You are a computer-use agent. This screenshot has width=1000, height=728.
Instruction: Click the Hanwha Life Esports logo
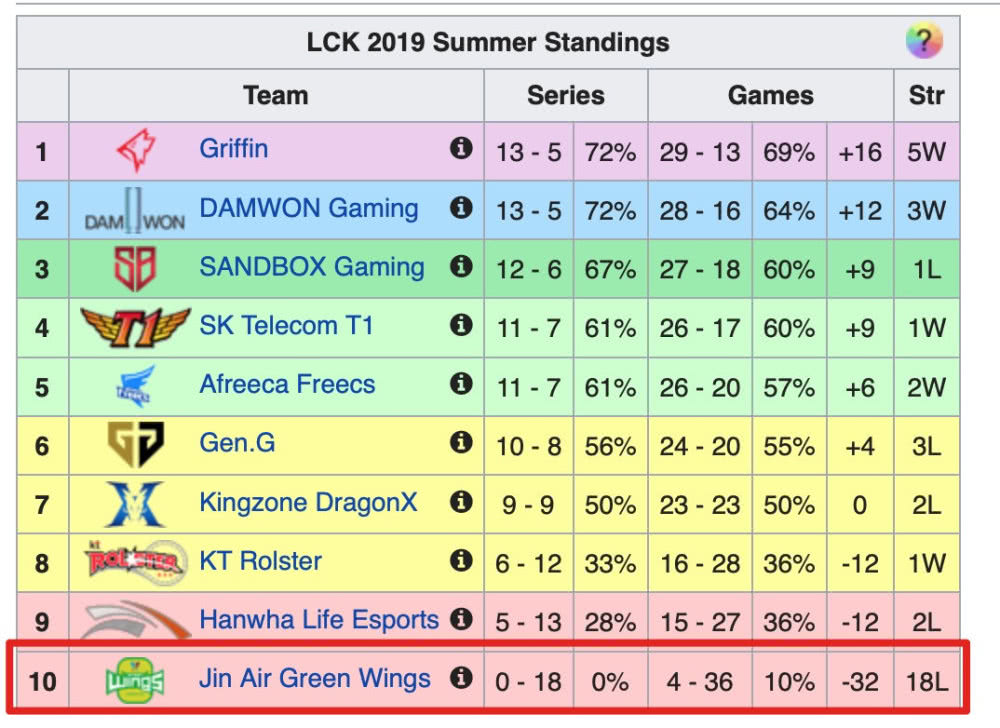[135, 620]
